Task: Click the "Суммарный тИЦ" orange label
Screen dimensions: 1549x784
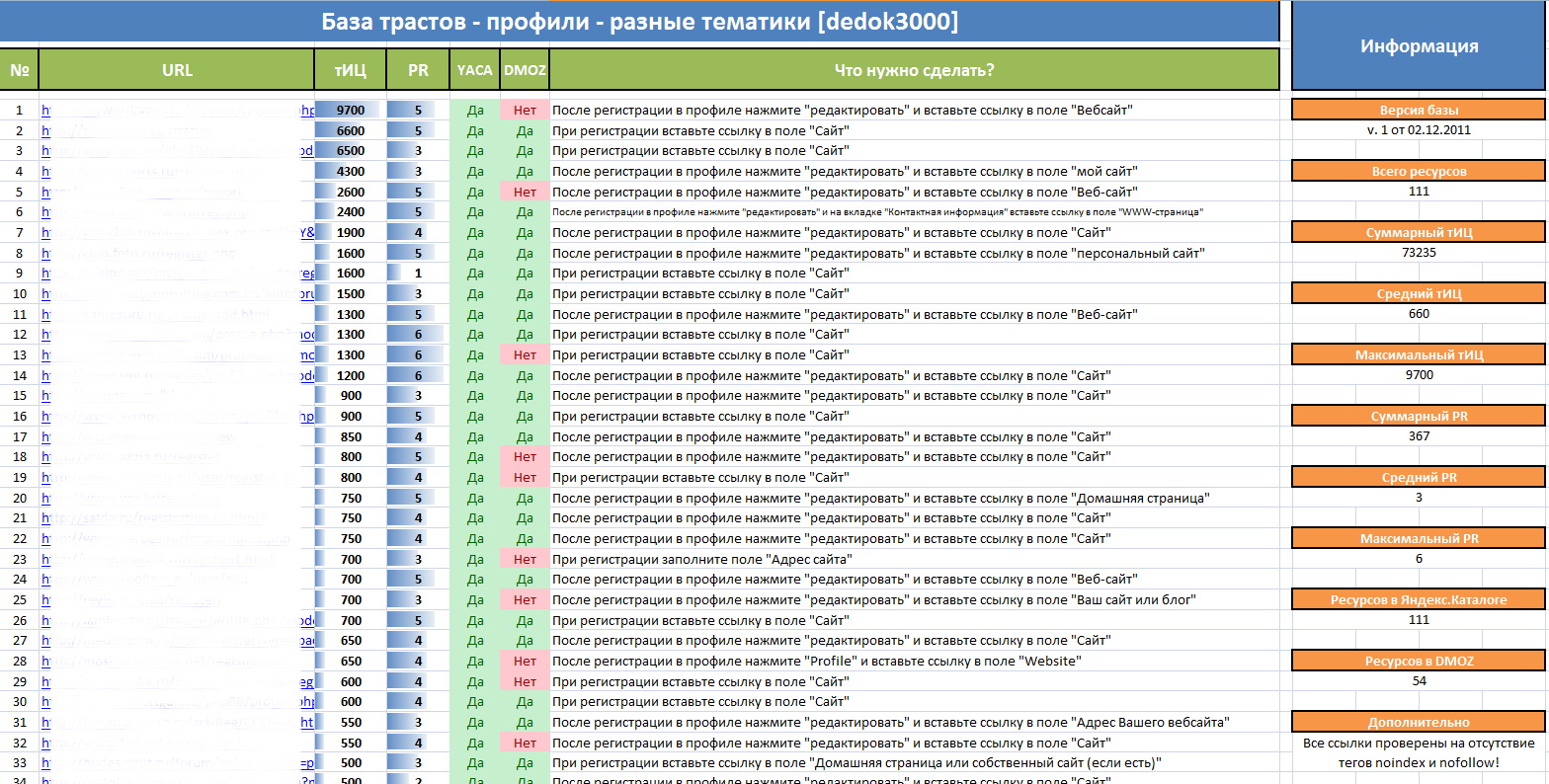Action: click(x=1419, y=233)
